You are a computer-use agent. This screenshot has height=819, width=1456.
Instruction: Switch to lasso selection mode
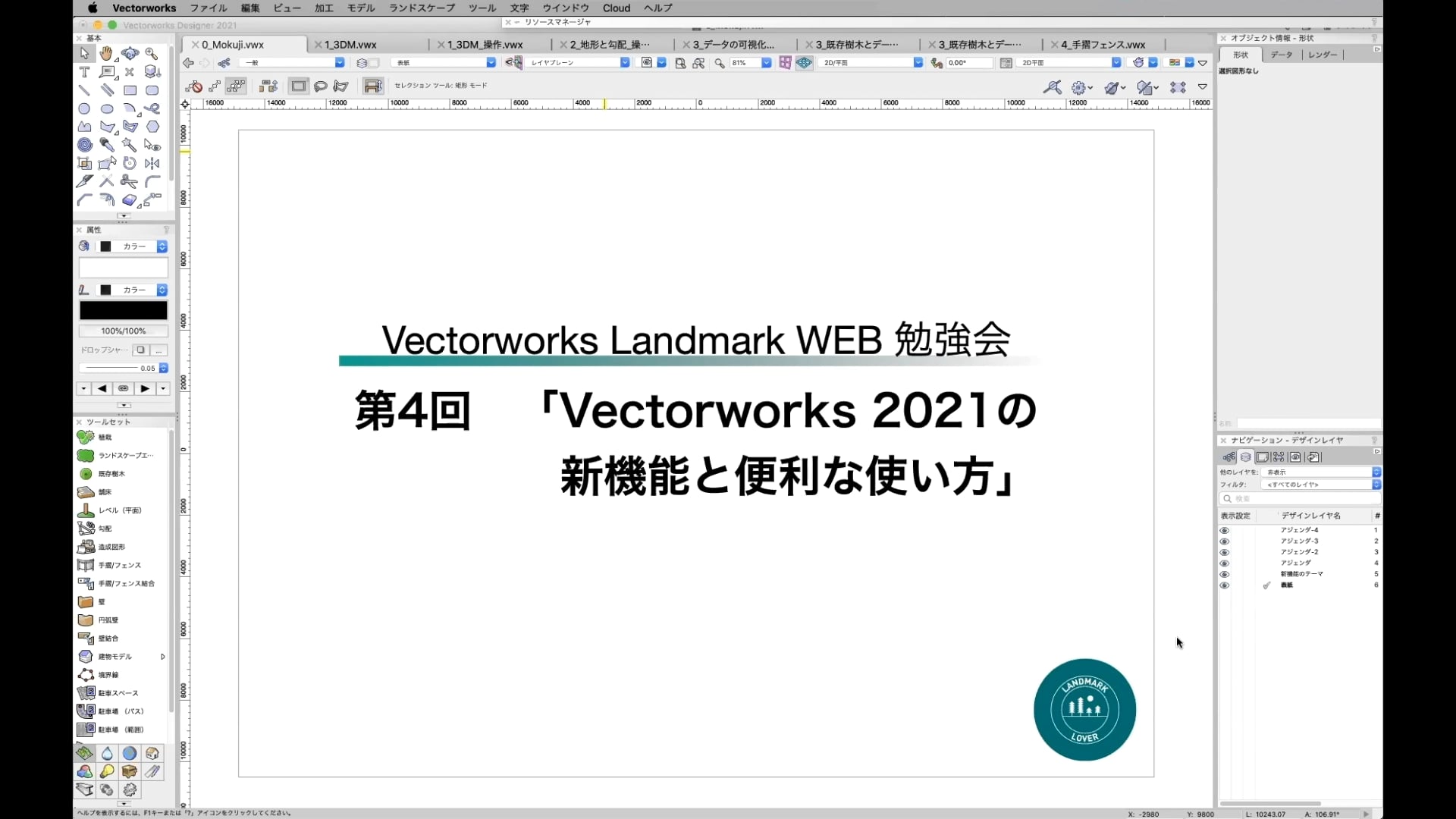click(x=320, y=86)
